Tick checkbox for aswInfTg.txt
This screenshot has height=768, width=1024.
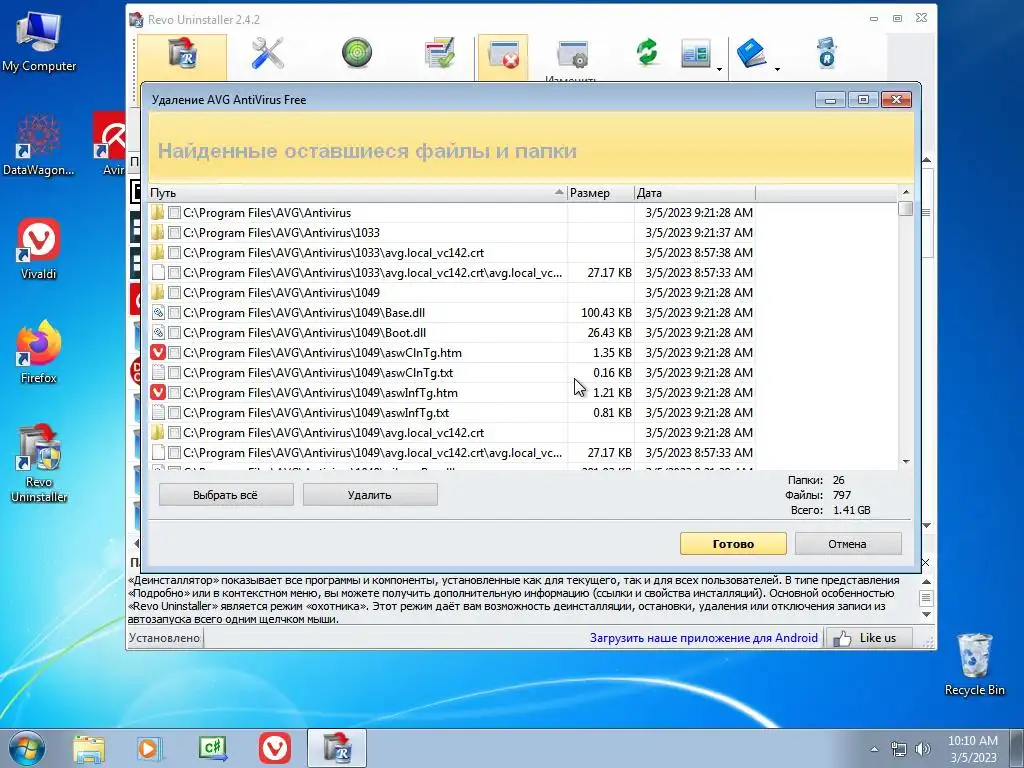click(x=174, y=413)
